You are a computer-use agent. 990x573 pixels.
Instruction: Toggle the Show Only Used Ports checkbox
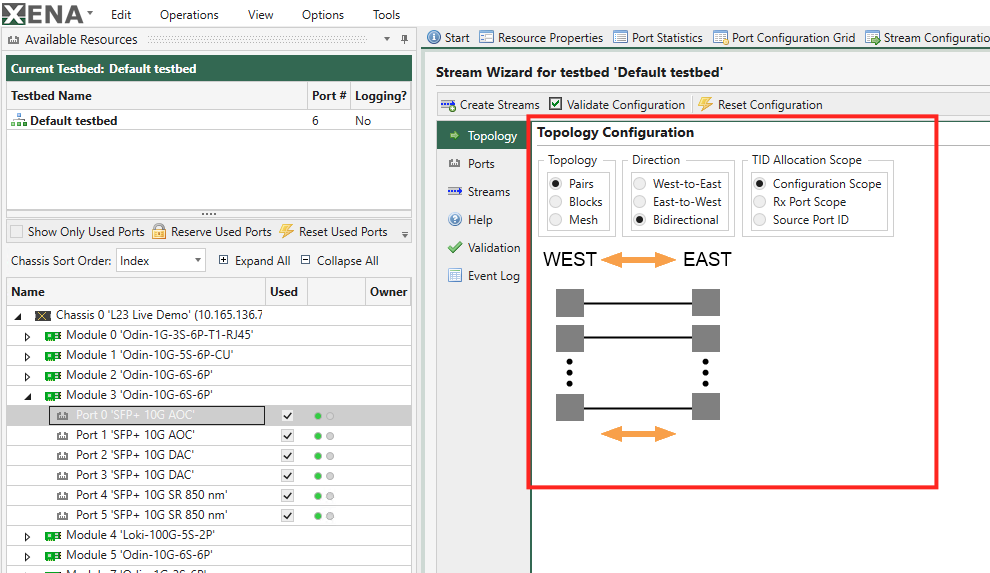coord(17,232)
